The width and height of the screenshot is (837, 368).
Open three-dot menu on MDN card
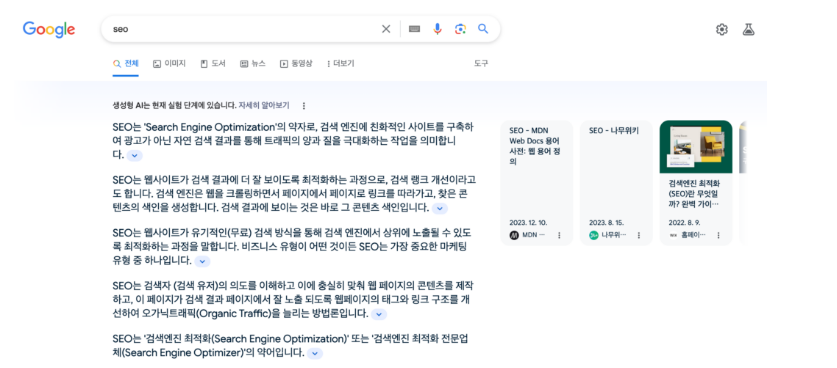[x=559, y=235]
